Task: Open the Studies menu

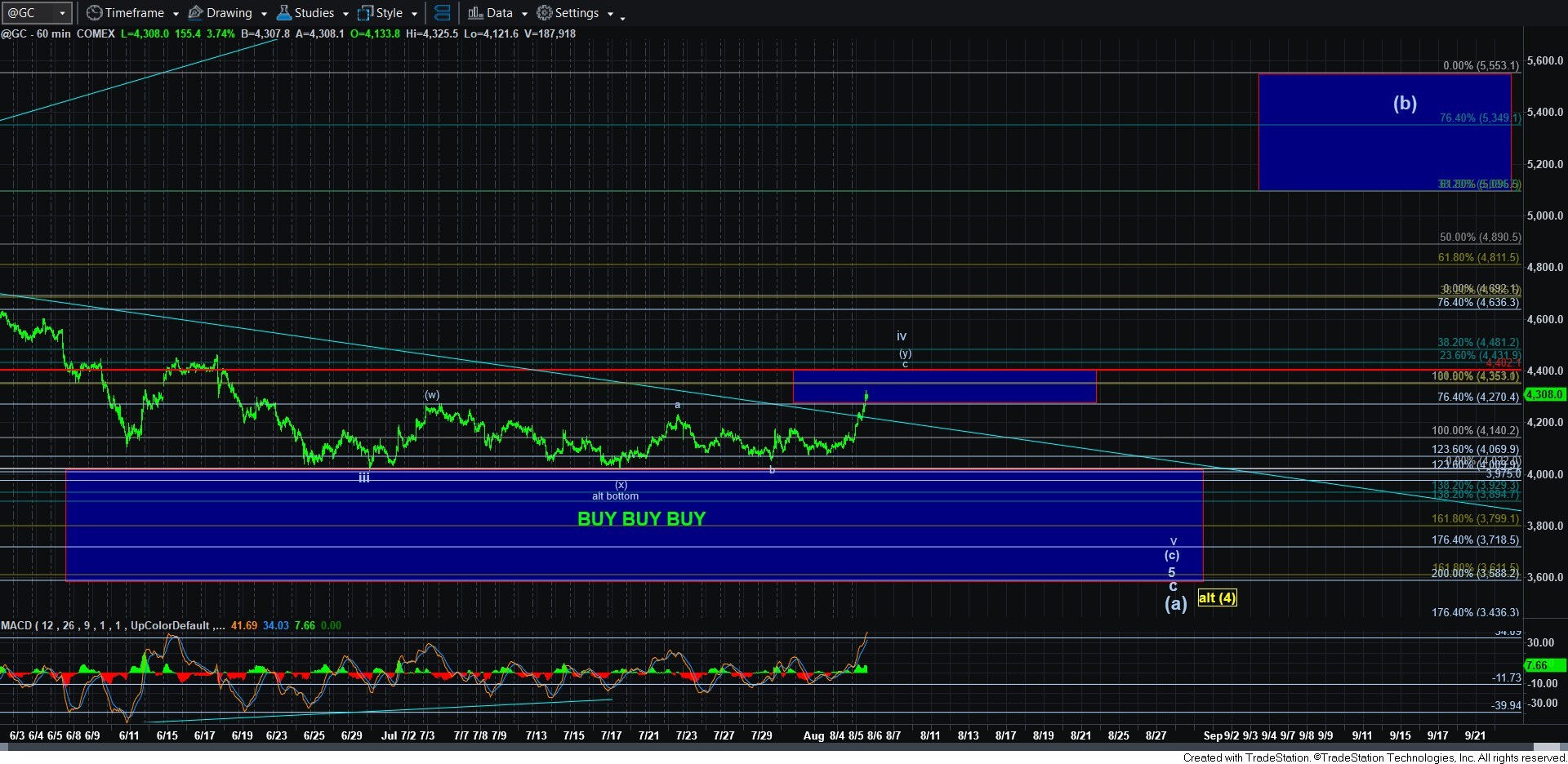Action: [x=313, y=13]
